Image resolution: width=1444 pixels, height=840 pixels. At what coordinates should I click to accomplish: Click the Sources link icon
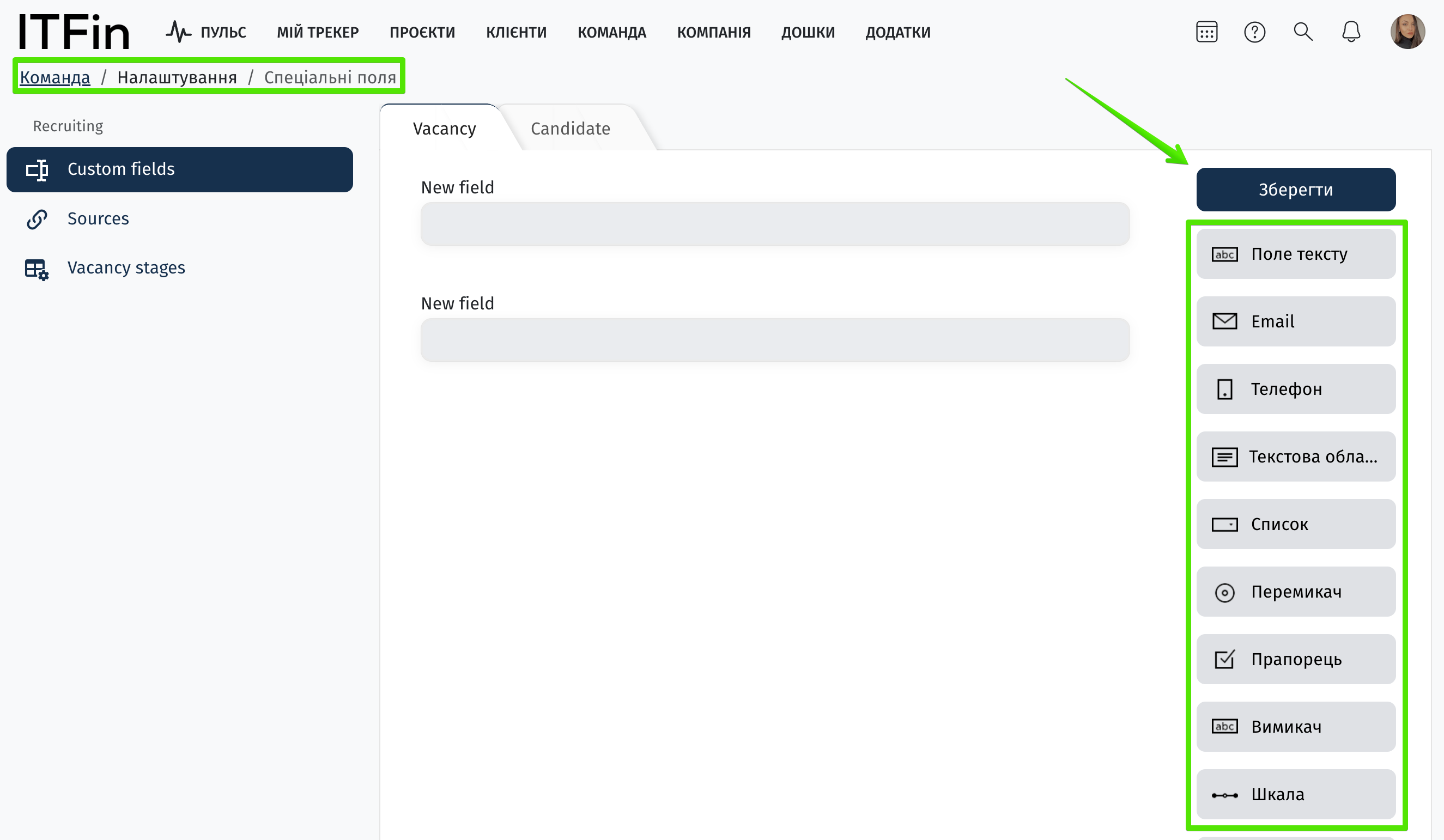[37, 219]
